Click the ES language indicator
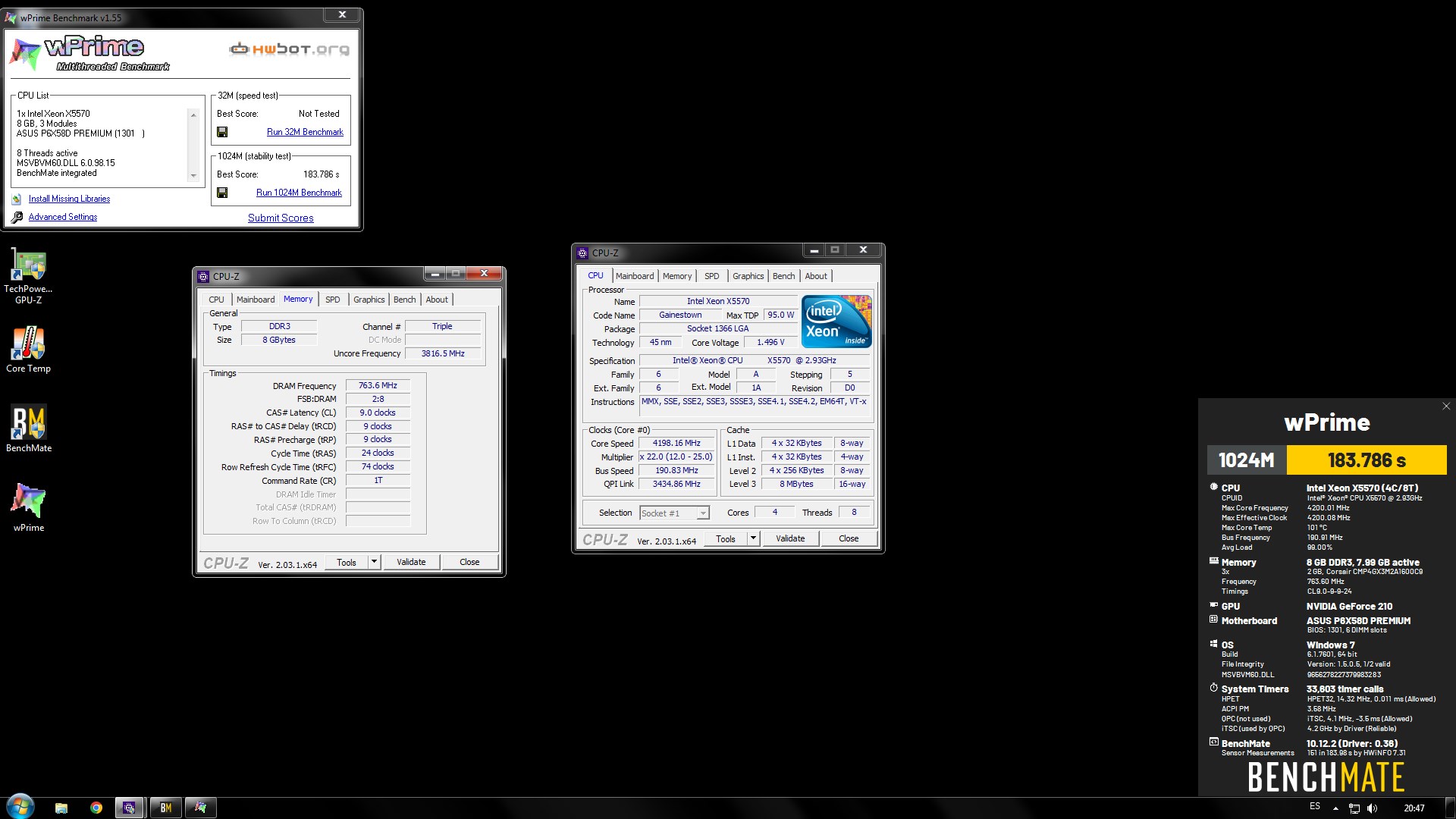Viewport: 1456px width, 819px height. [x=1315, y=807]
